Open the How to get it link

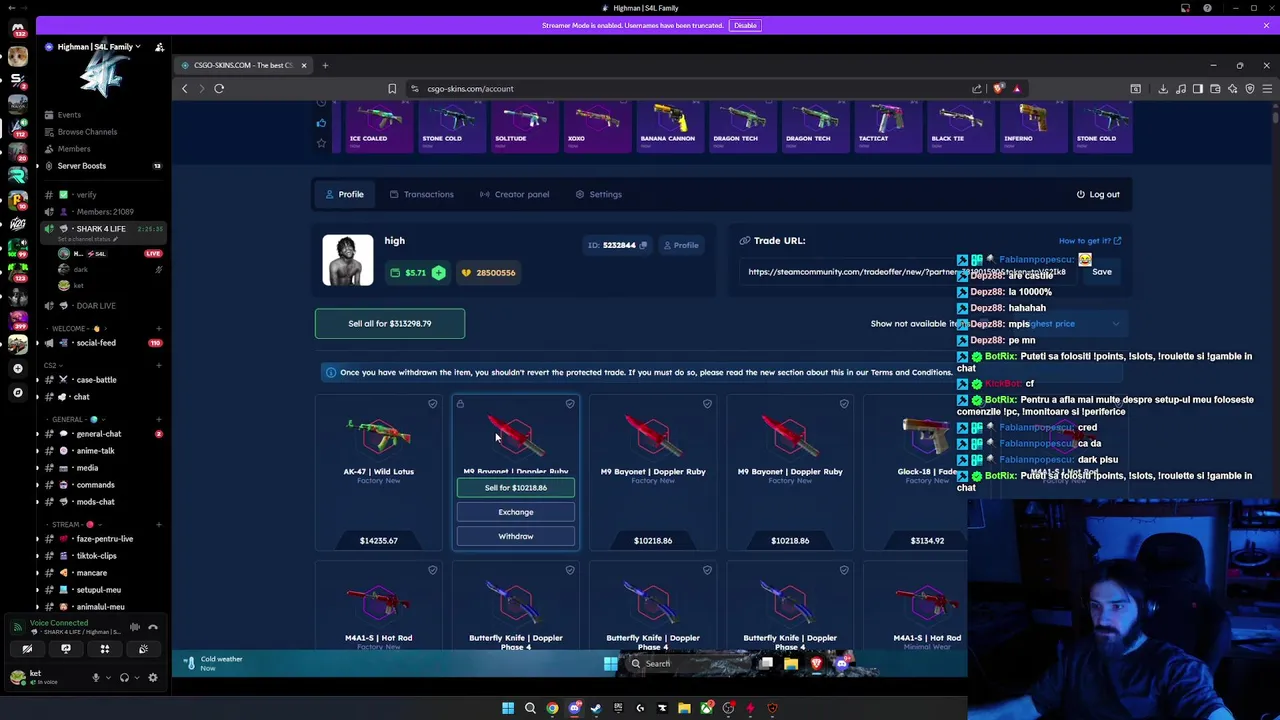coord(1090,241)
